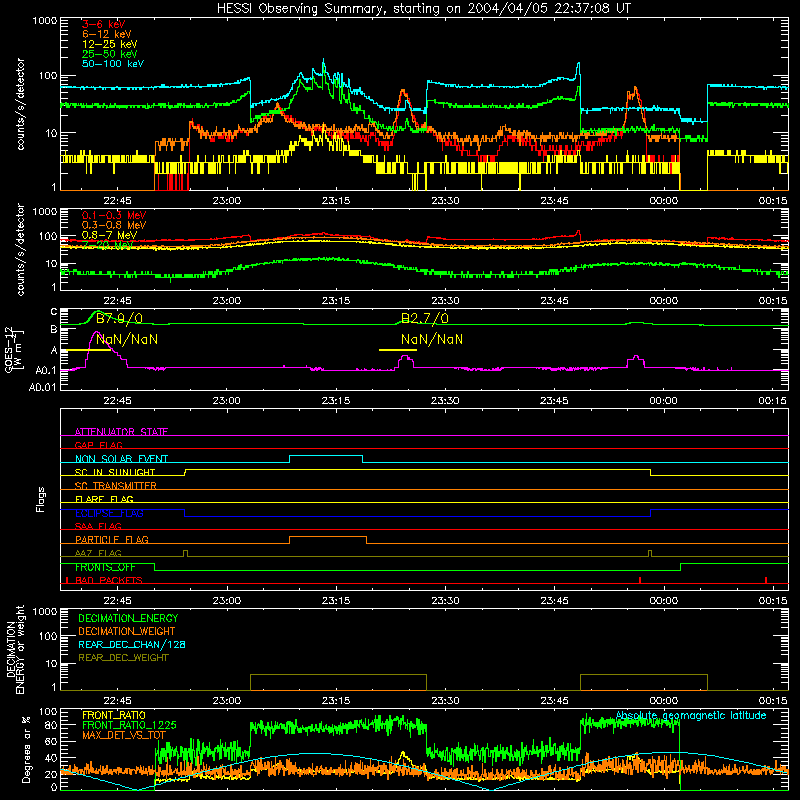The height and width of the screenshot is (800, 800).
Task: Select the 50-100 keV legend label
Action: tap(113, 64)
